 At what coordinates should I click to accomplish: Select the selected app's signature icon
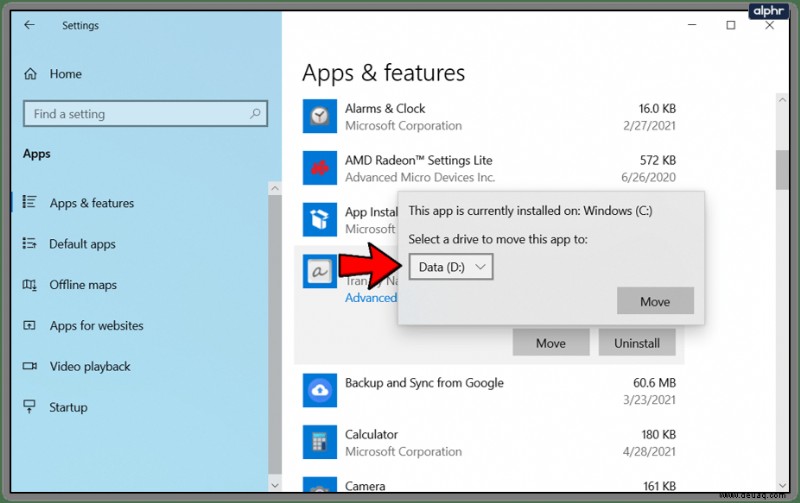(319, 271)
